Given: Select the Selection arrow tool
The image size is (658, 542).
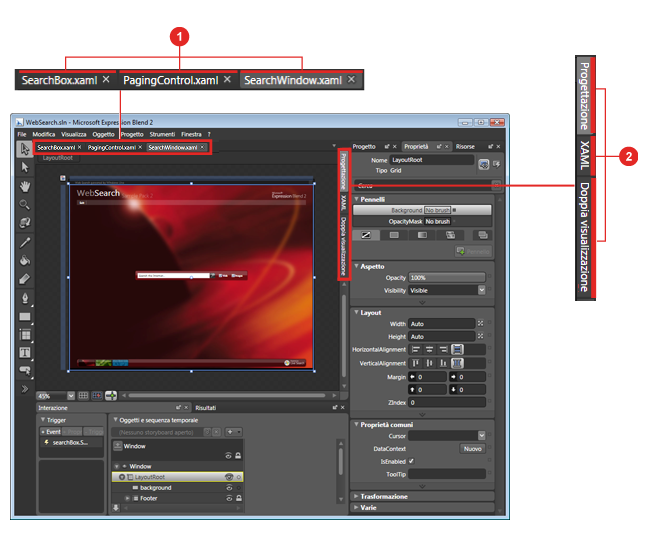Looking at the screenshot, I should click(x=25, y=149).
